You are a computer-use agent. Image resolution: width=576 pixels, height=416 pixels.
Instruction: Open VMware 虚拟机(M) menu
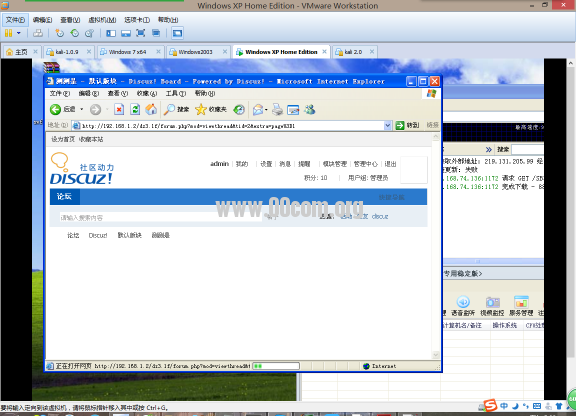pyautogui.click(x=102, y=20)
